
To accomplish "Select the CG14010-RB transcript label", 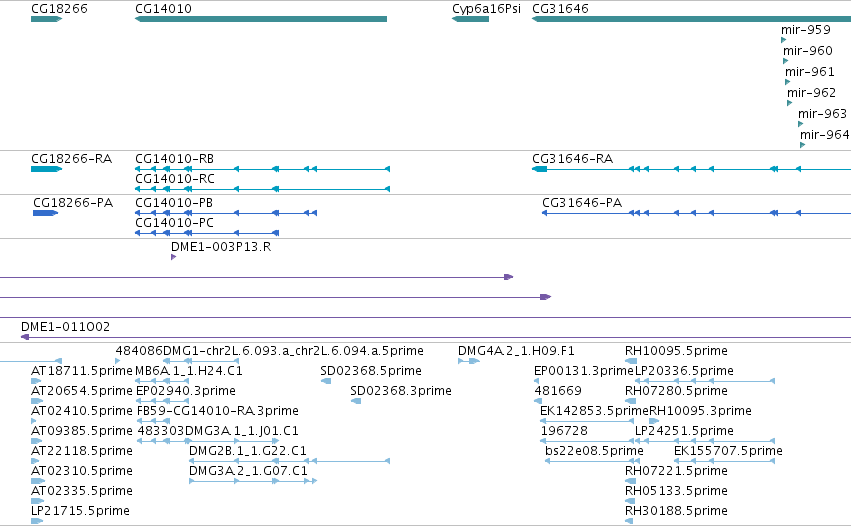I will point(175,159).
